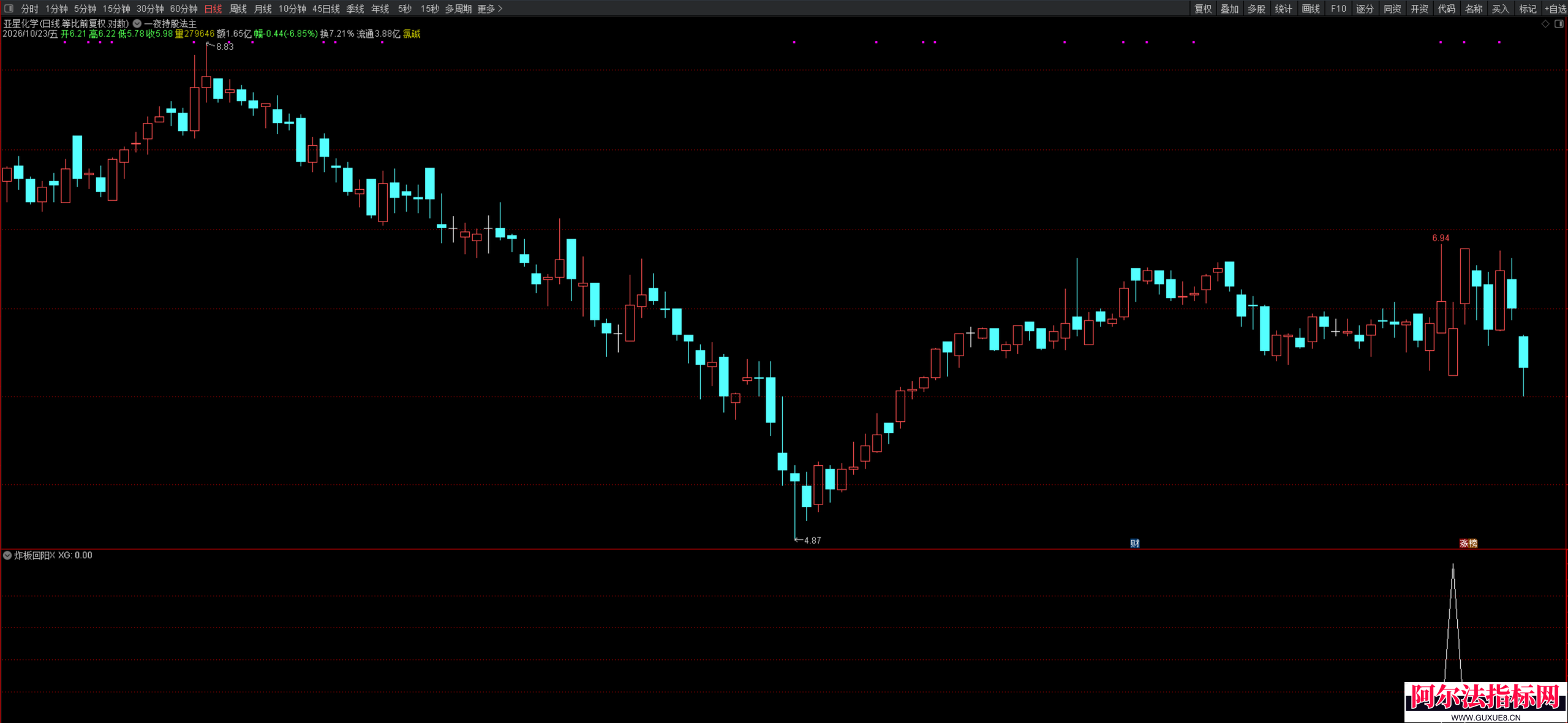Toggle the left panel icon before 分时
1568x723 pixels.
coord(9,9)
